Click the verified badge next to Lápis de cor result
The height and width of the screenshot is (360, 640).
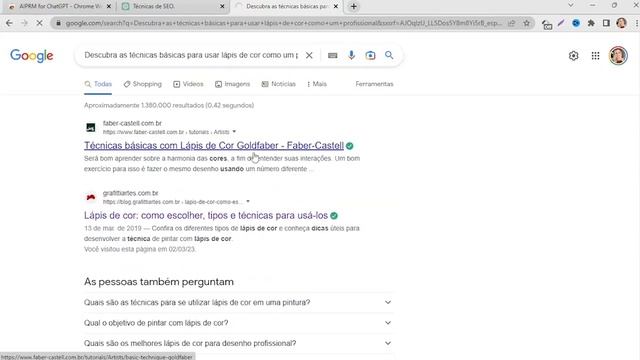334,216
